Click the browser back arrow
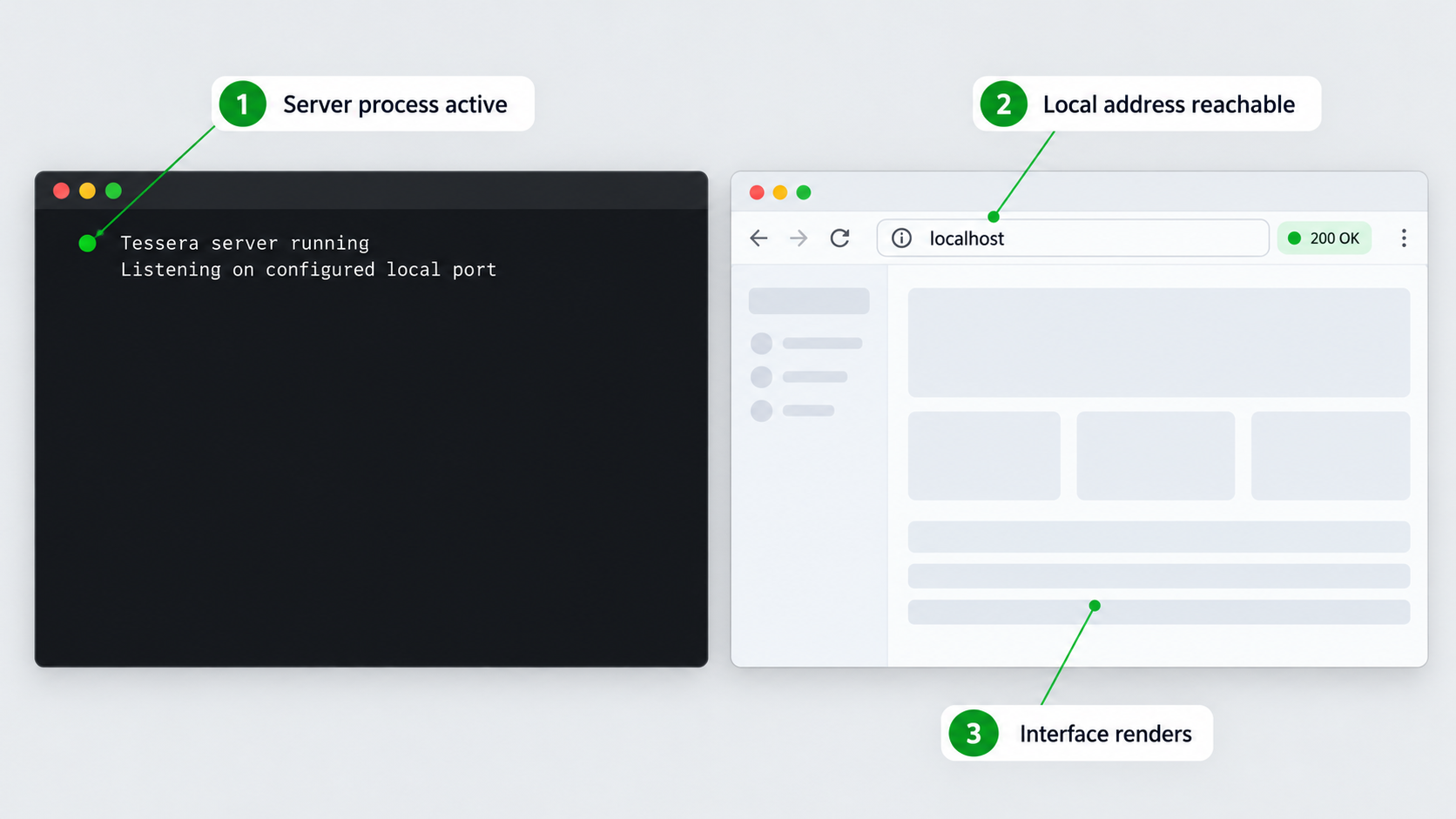The height and width of the screenshot is (819, 1456). 758,238
